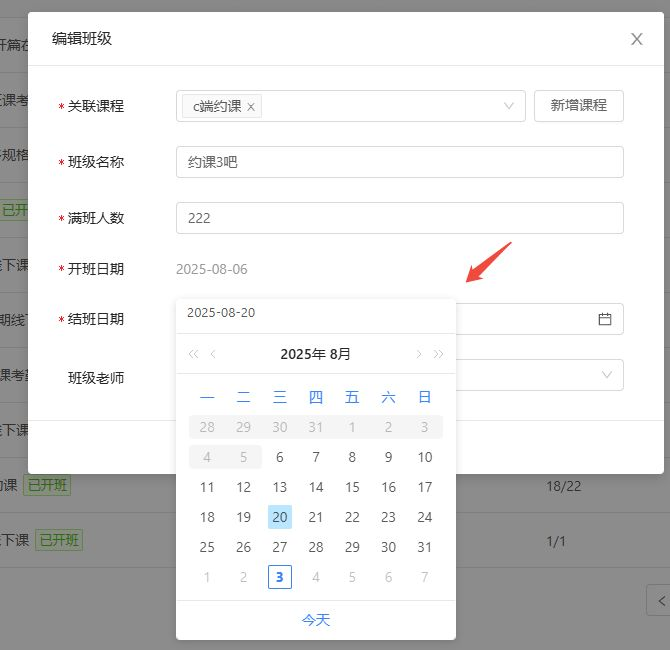The width and height of the screenshot is (670, 650).
Task: Click calendar icon in end date field
Action: [604, 319]
